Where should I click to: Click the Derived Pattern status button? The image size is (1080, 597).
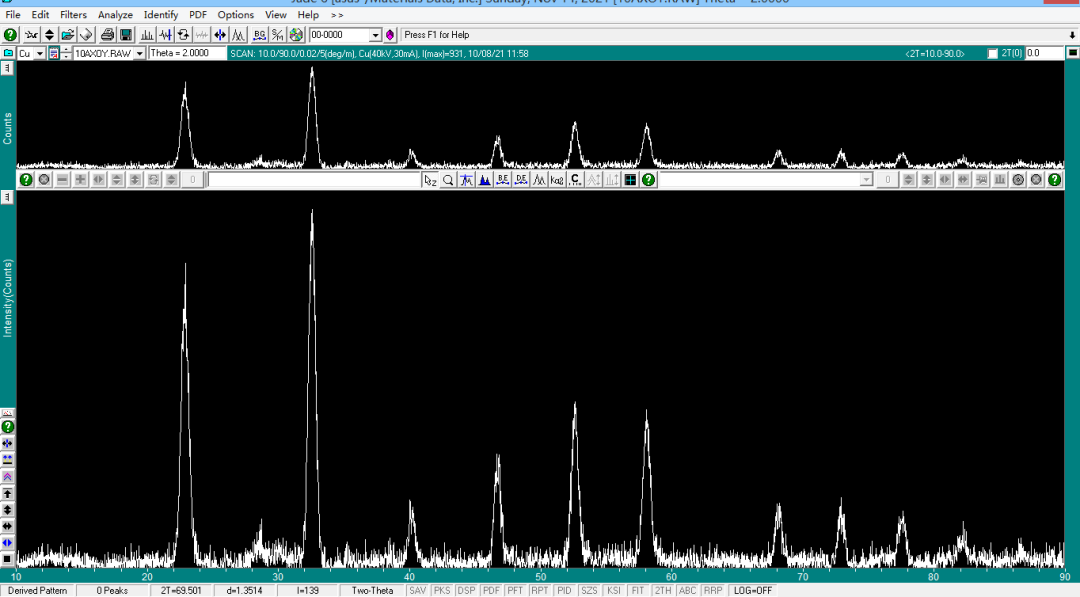tap(38, 591)
